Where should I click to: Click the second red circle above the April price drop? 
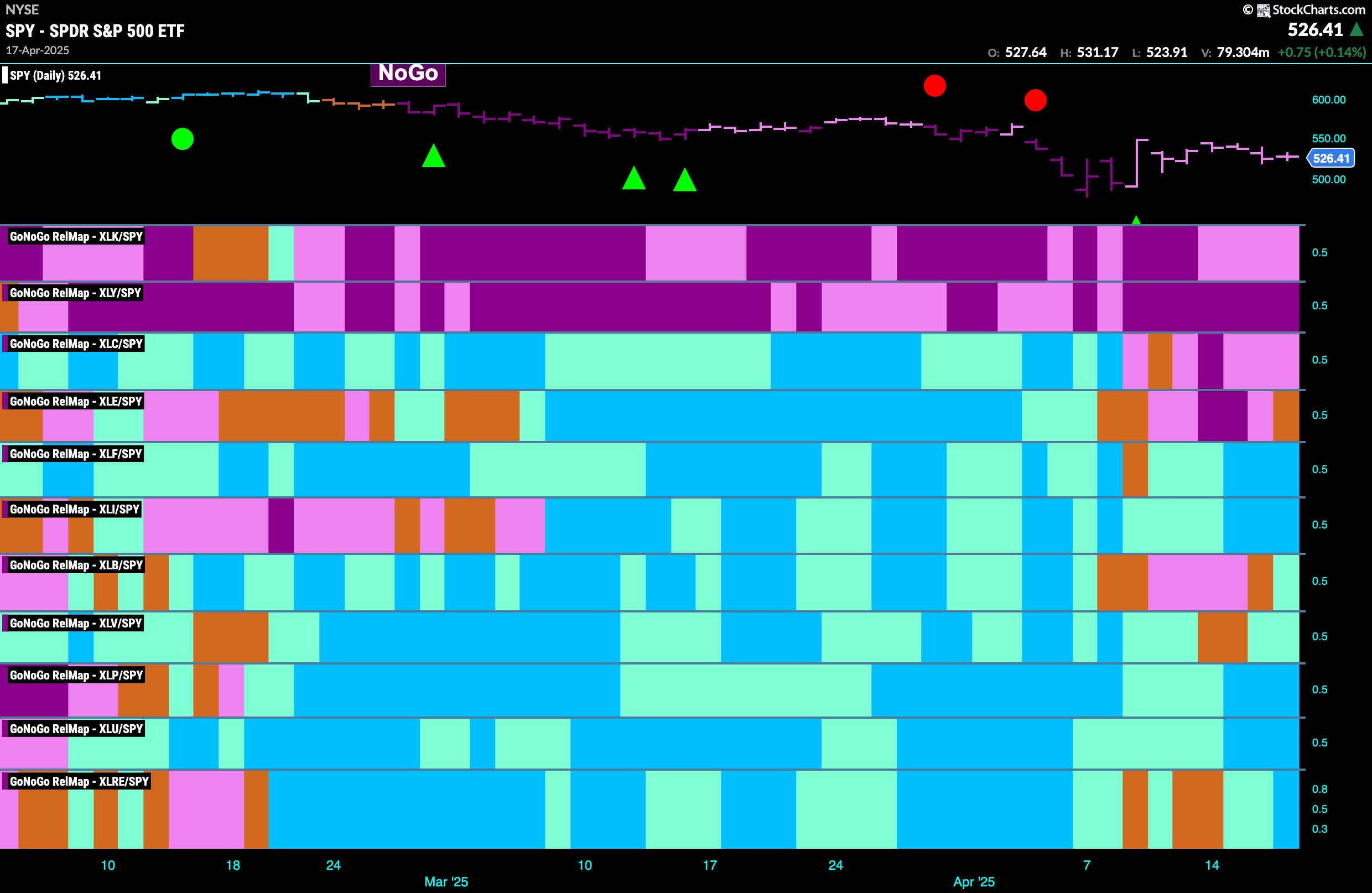coord(1035,100)
